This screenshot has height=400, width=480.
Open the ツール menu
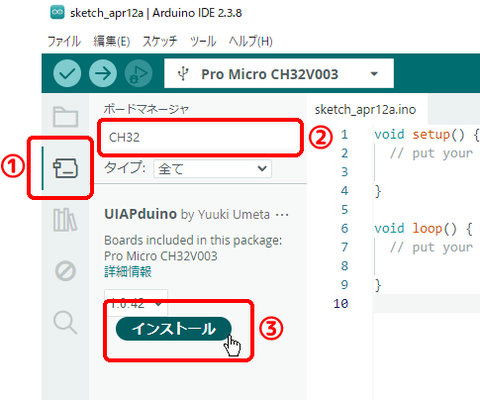point(203,41)
